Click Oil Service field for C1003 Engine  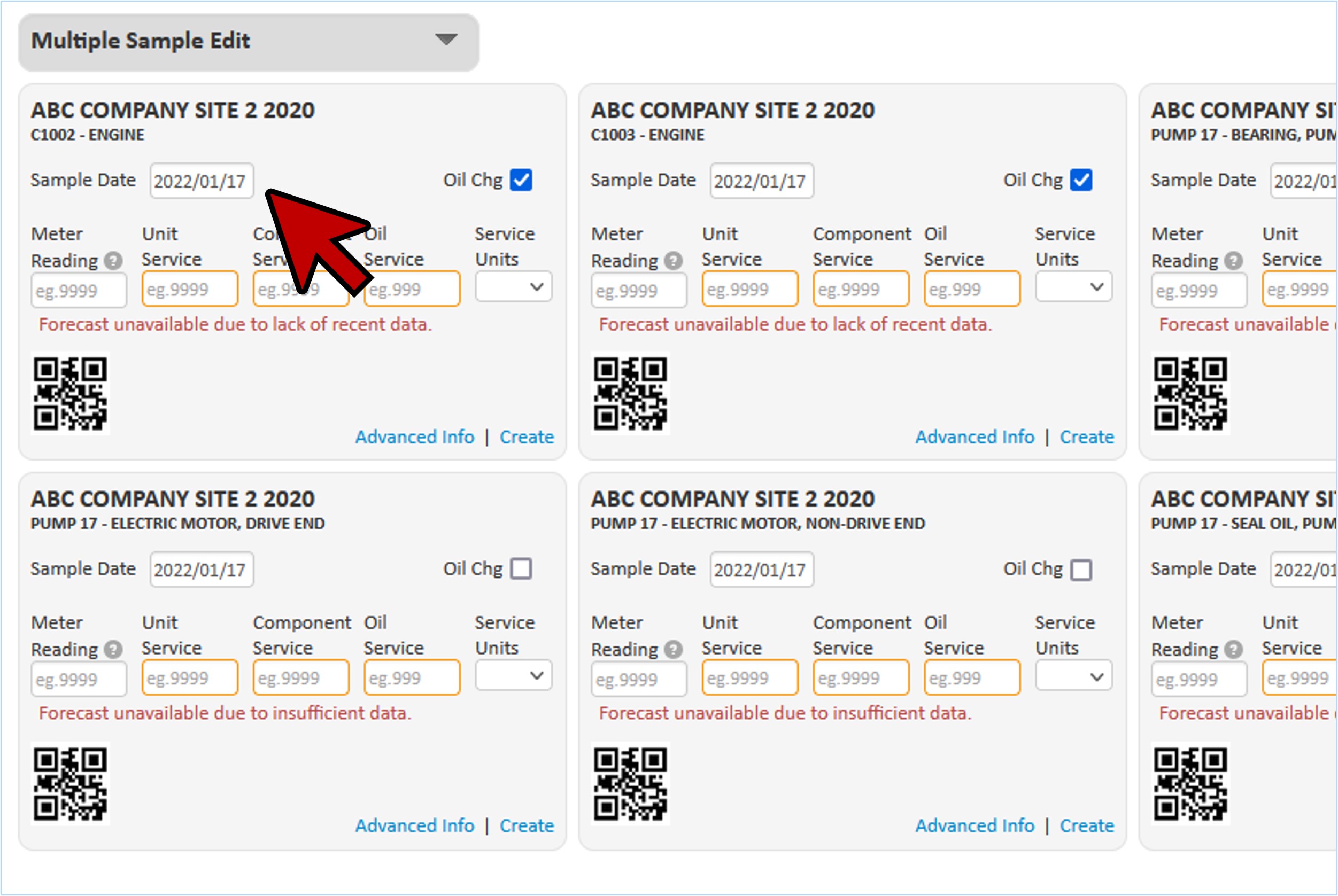click(971, 289)
